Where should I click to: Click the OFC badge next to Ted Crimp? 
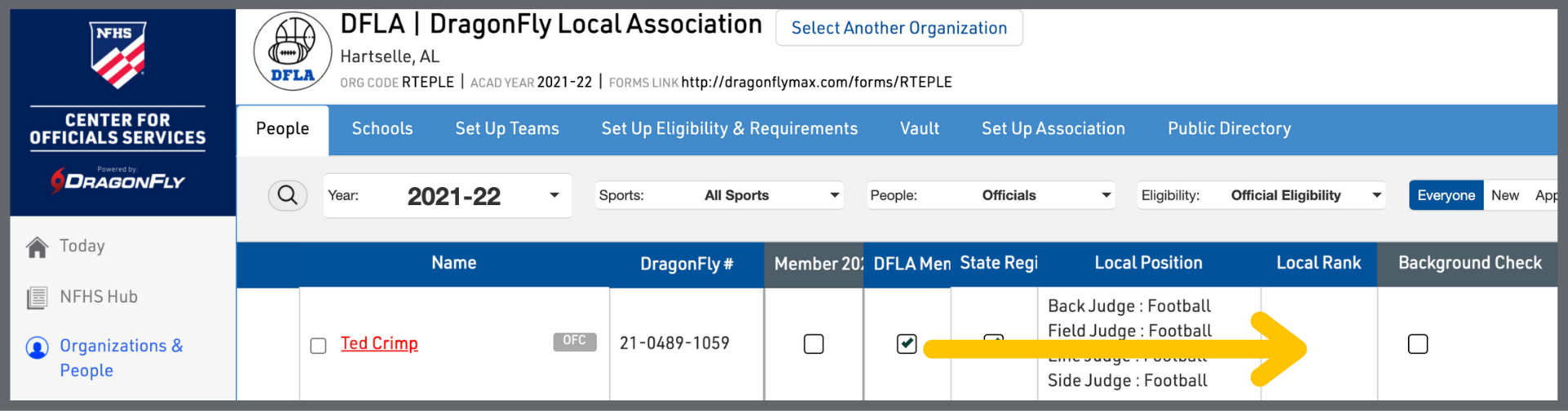pyautogui.click(x=574, y=342)
